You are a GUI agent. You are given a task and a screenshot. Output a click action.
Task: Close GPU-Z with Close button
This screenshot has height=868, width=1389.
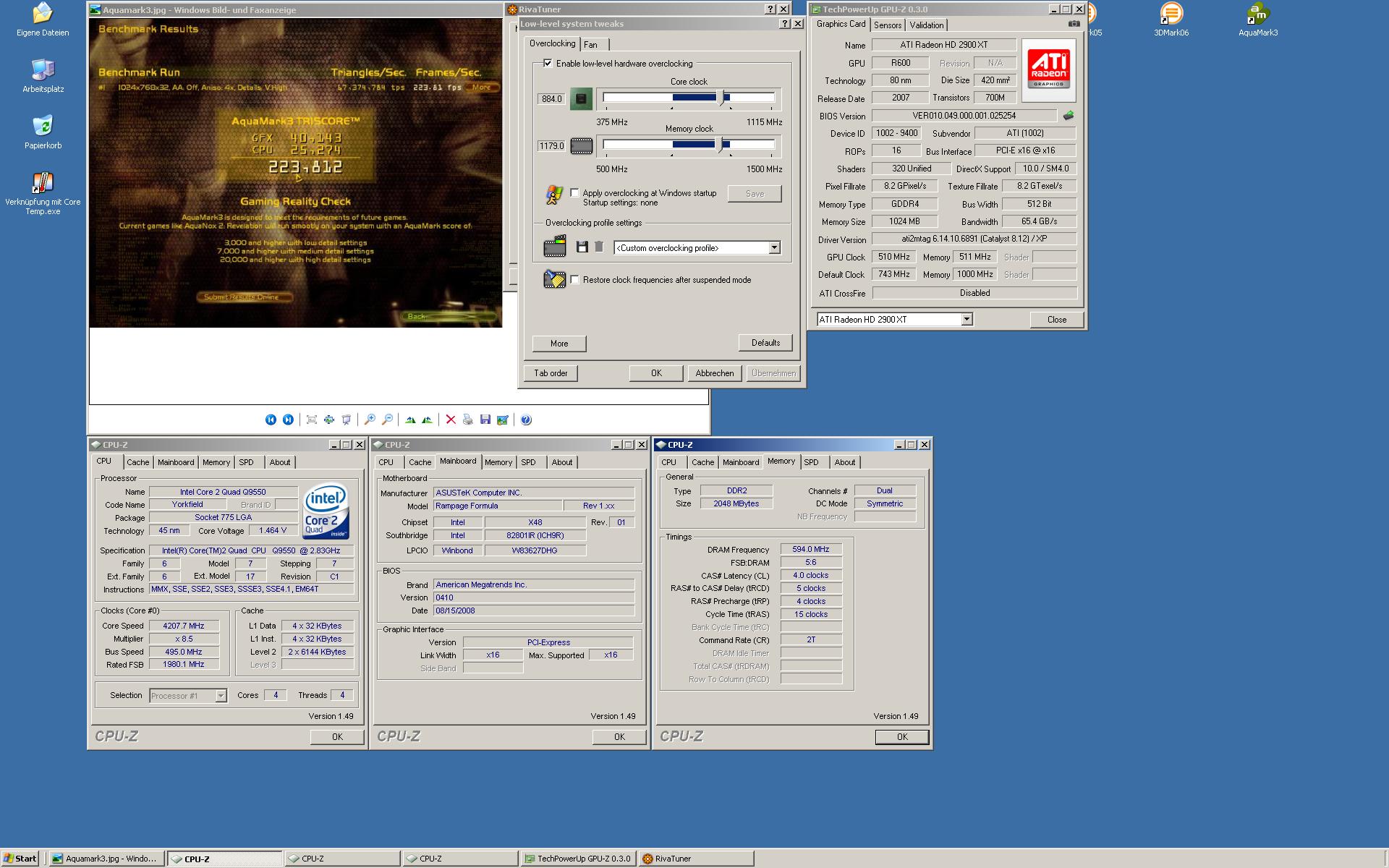1056,320
